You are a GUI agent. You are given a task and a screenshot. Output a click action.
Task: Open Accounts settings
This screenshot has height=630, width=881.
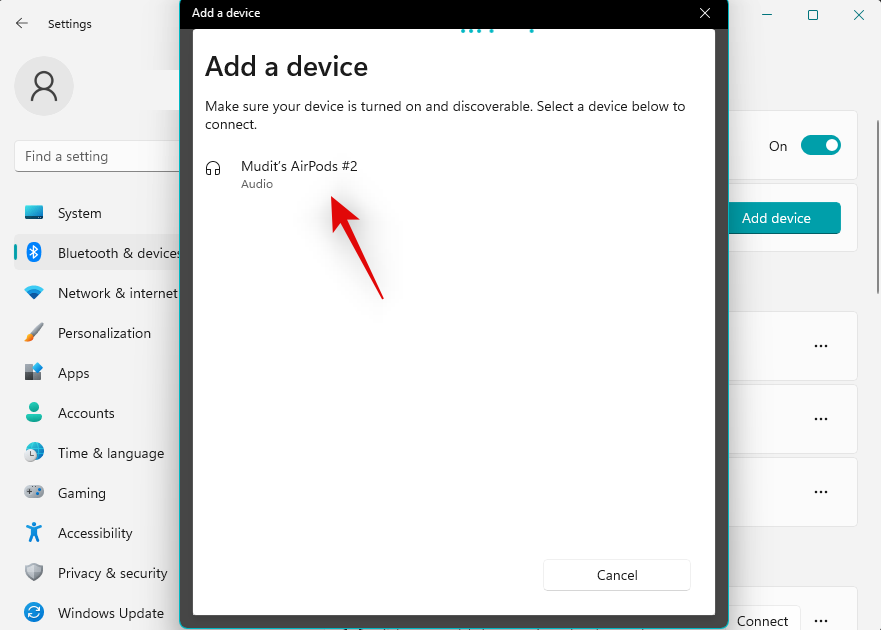coord(97,413)
